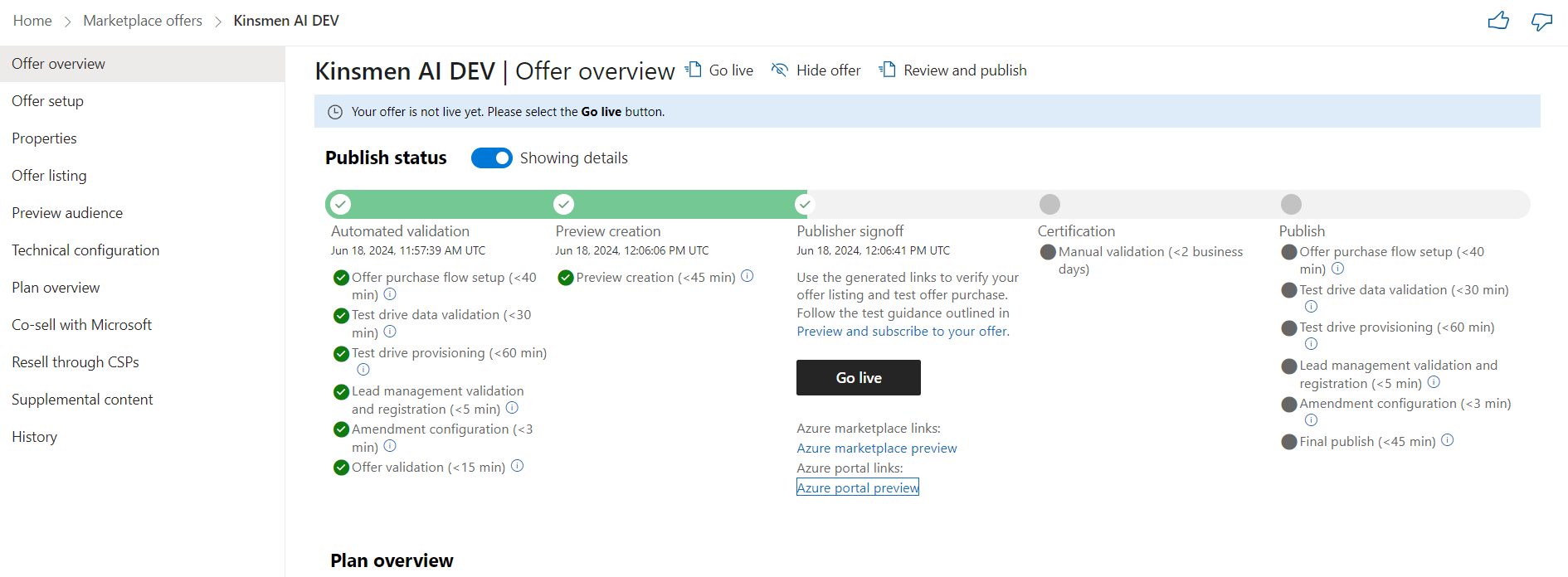This screenshot has width=1568, height=577.
Task: Click gray status dot beside Manual validation
Action: (1048, 252)
